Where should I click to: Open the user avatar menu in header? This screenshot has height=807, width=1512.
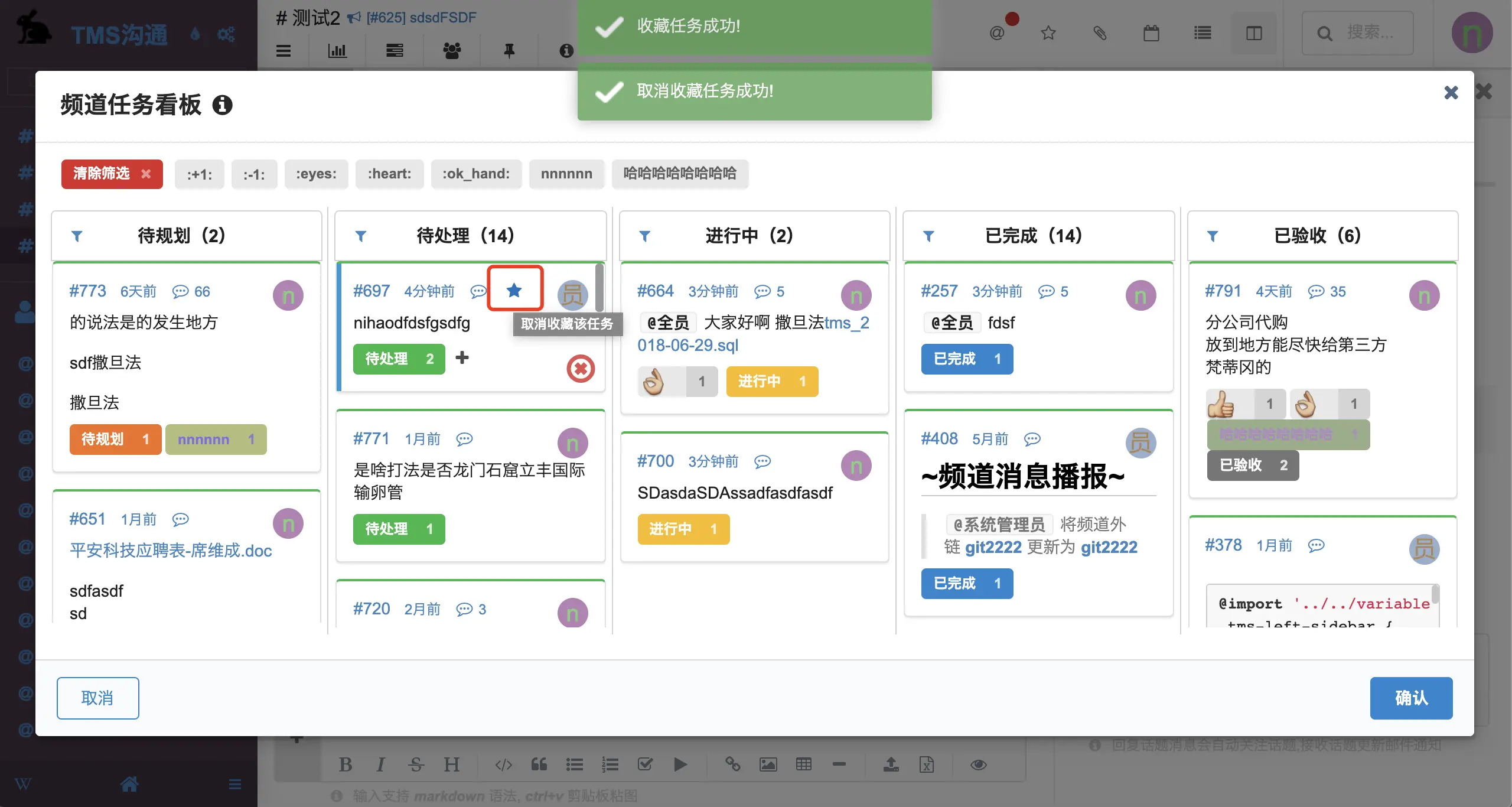pyautogui.click(x=1472, y=33)
